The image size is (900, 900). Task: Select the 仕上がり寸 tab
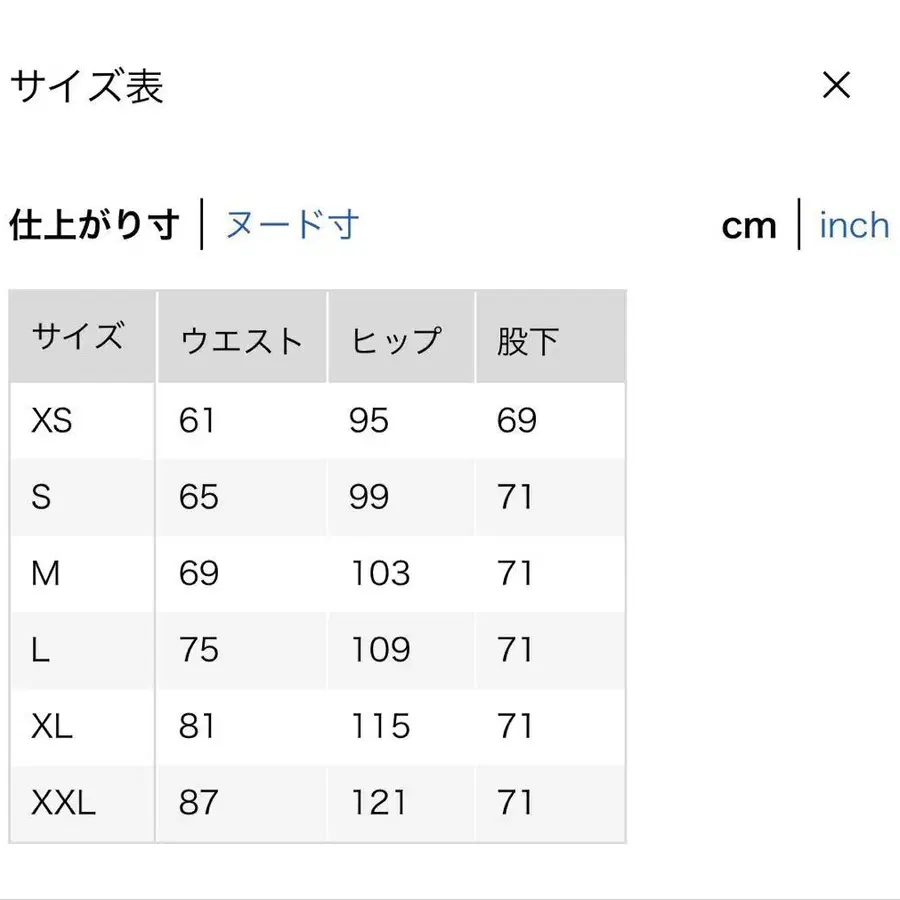tap(94, 225)
